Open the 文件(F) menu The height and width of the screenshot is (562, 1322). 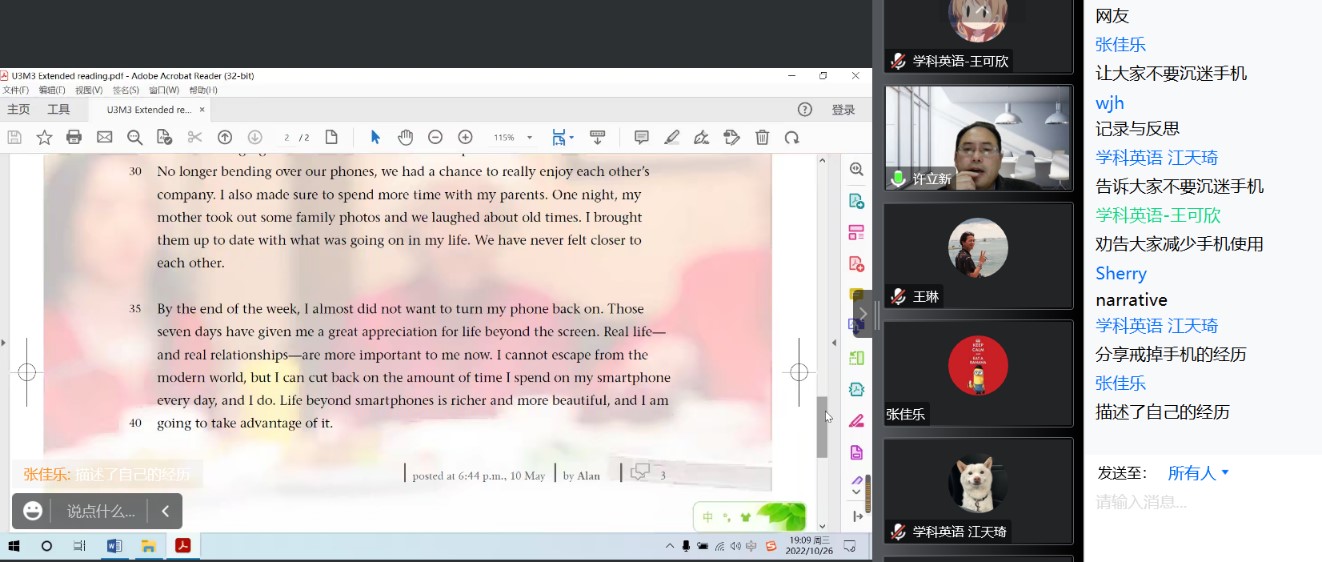coord(15,90)
